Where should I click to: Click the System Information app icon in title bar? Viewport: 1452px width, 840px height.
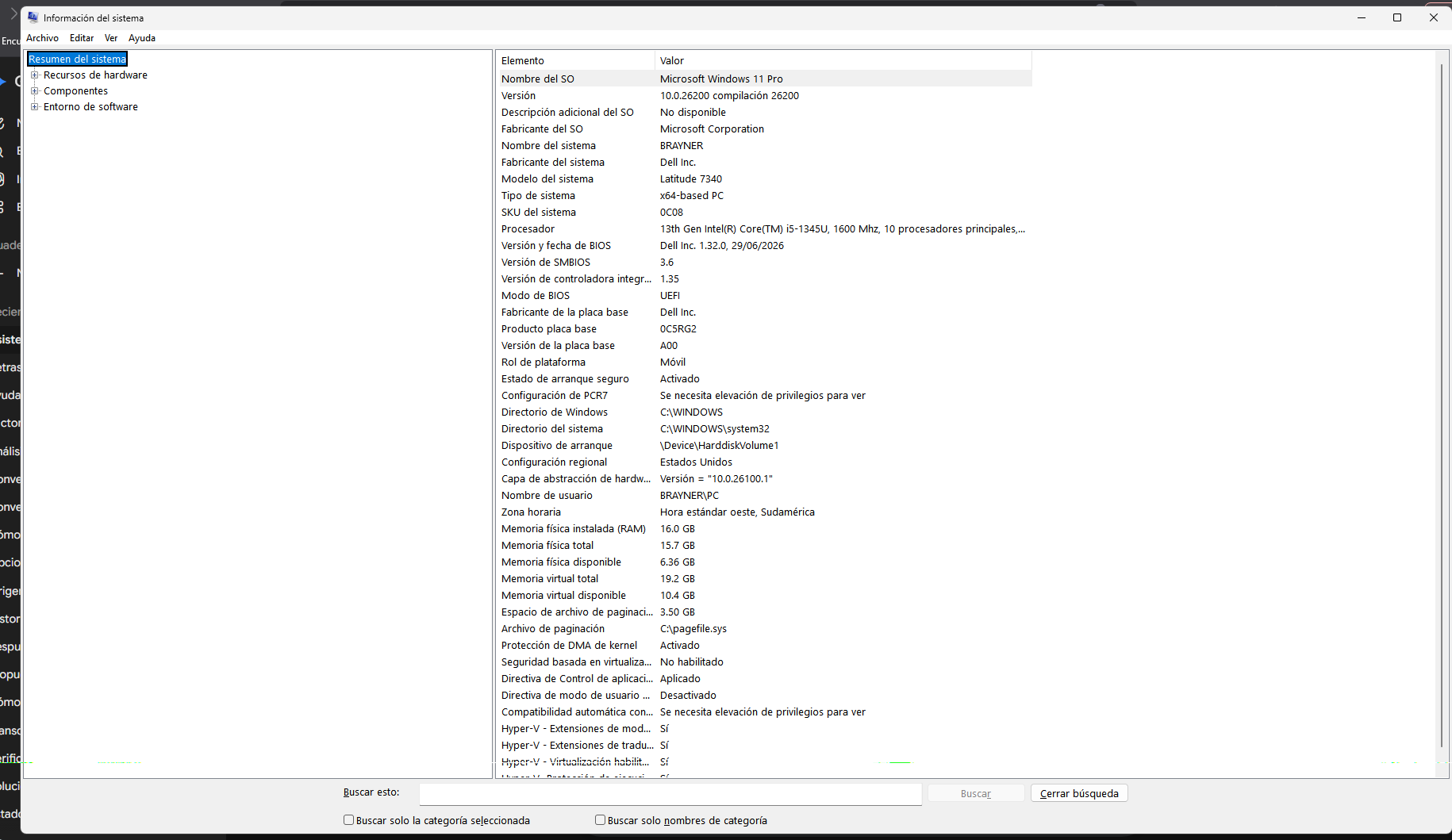point(33,17)
